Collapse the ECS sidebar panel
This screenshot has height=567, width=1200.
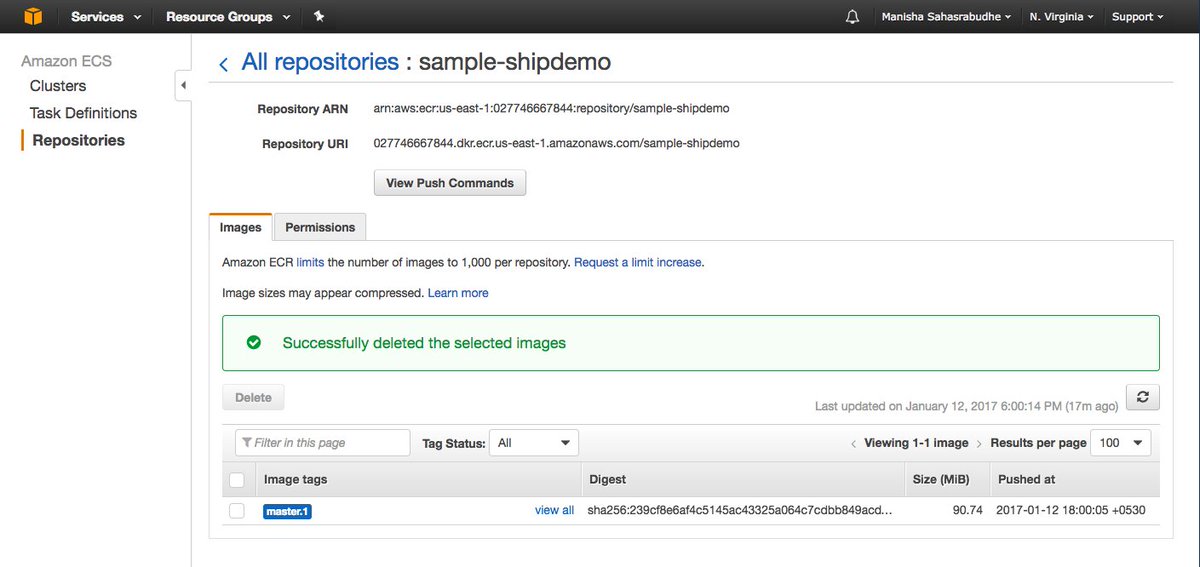tap(183, 86)
